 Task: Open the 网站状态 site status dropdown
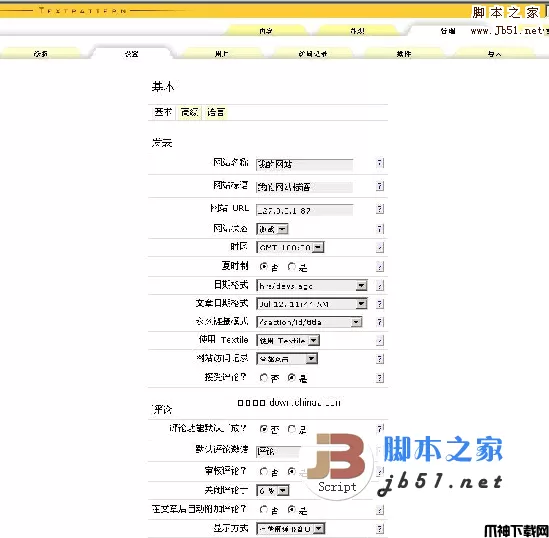coord(272,229)
